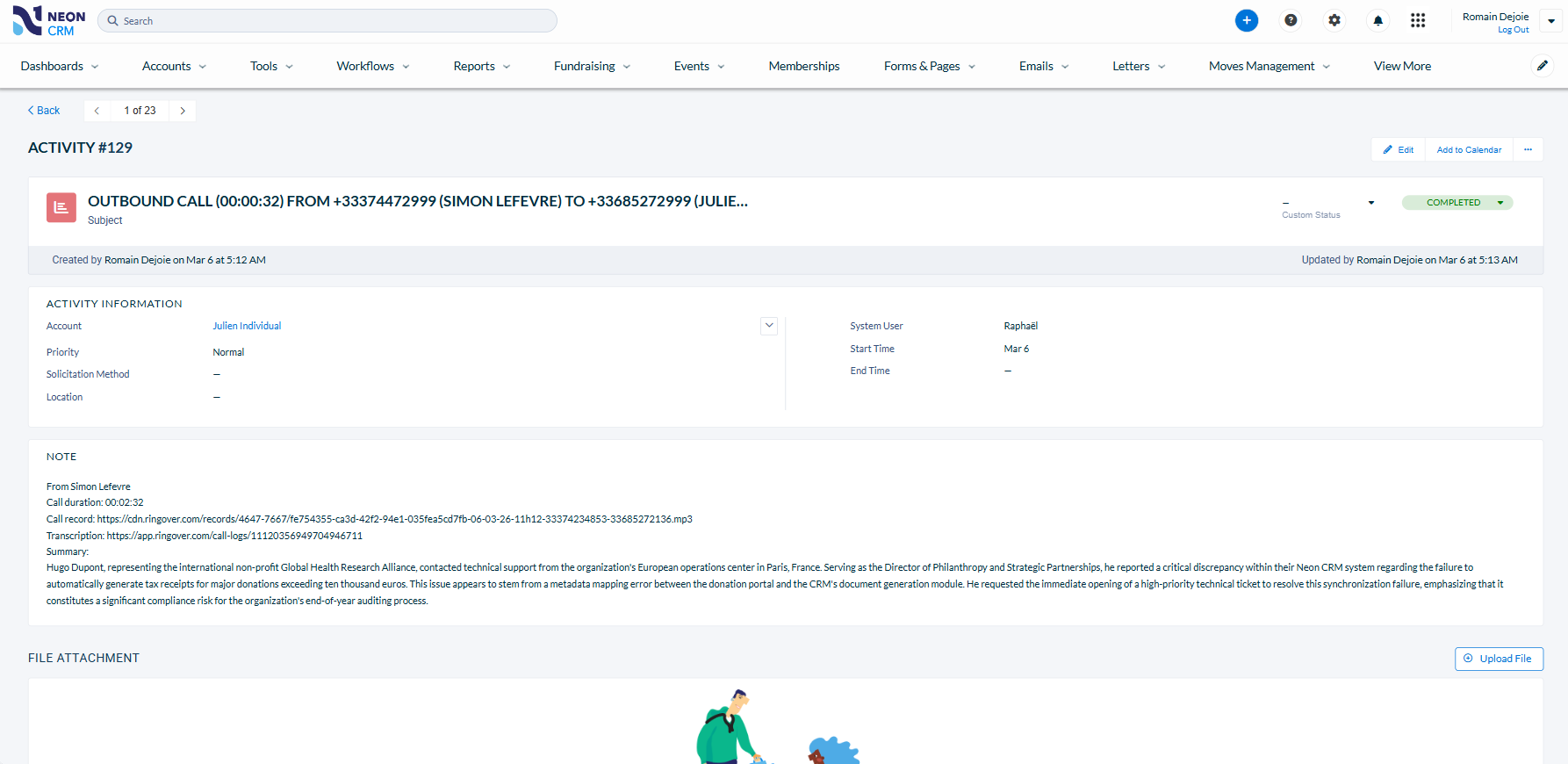The width and height of the screenshot is (1568, 764).
Task: Click the blue plus create-new icon
Action: pyautogui.click(x=1246, y=20)
